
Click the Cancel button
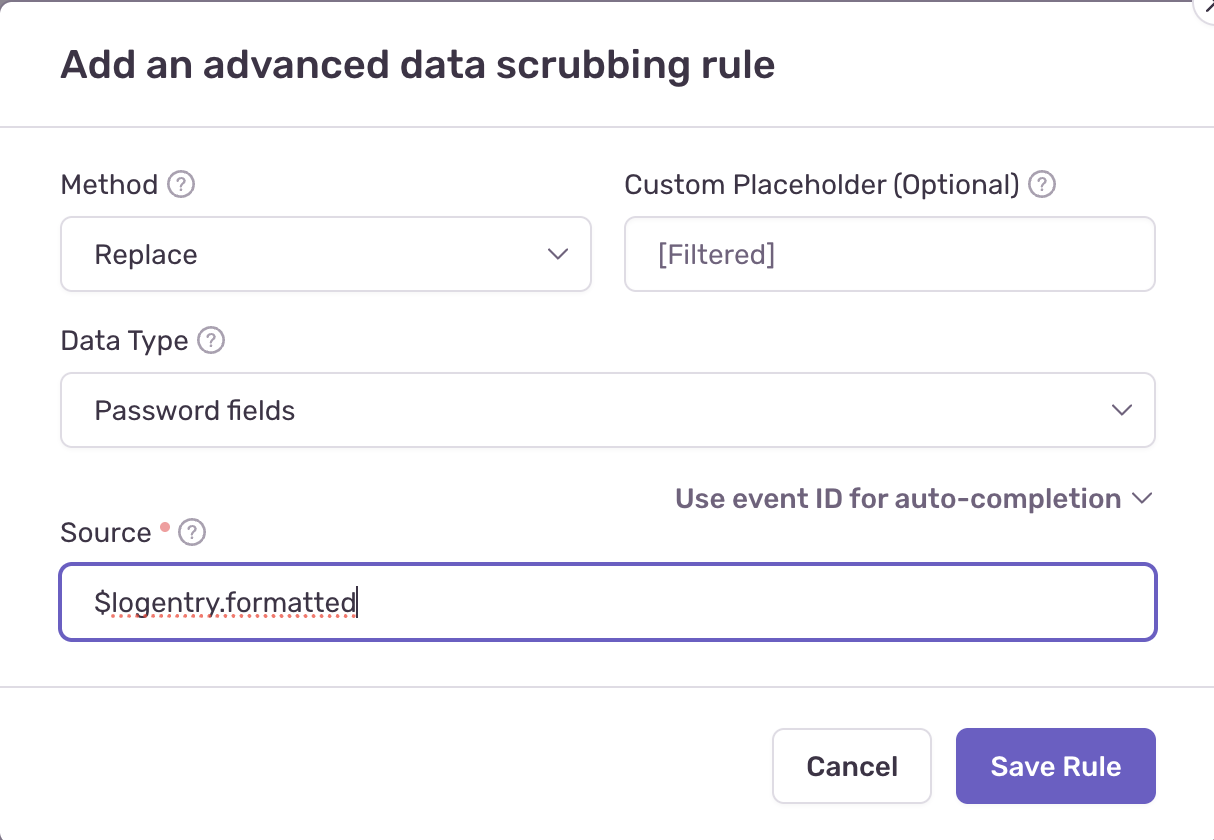click(x=852, y=766)
